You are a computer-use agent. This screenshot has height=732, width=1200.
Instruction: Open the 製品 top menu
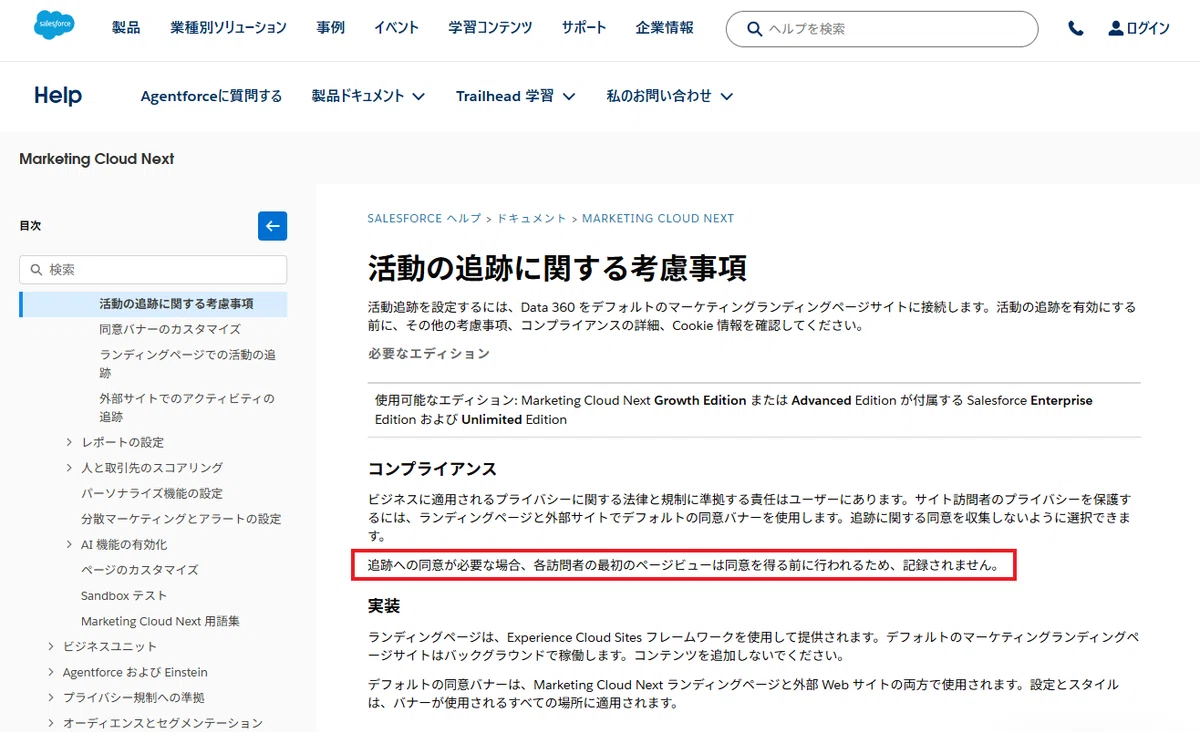click(126, 28)
